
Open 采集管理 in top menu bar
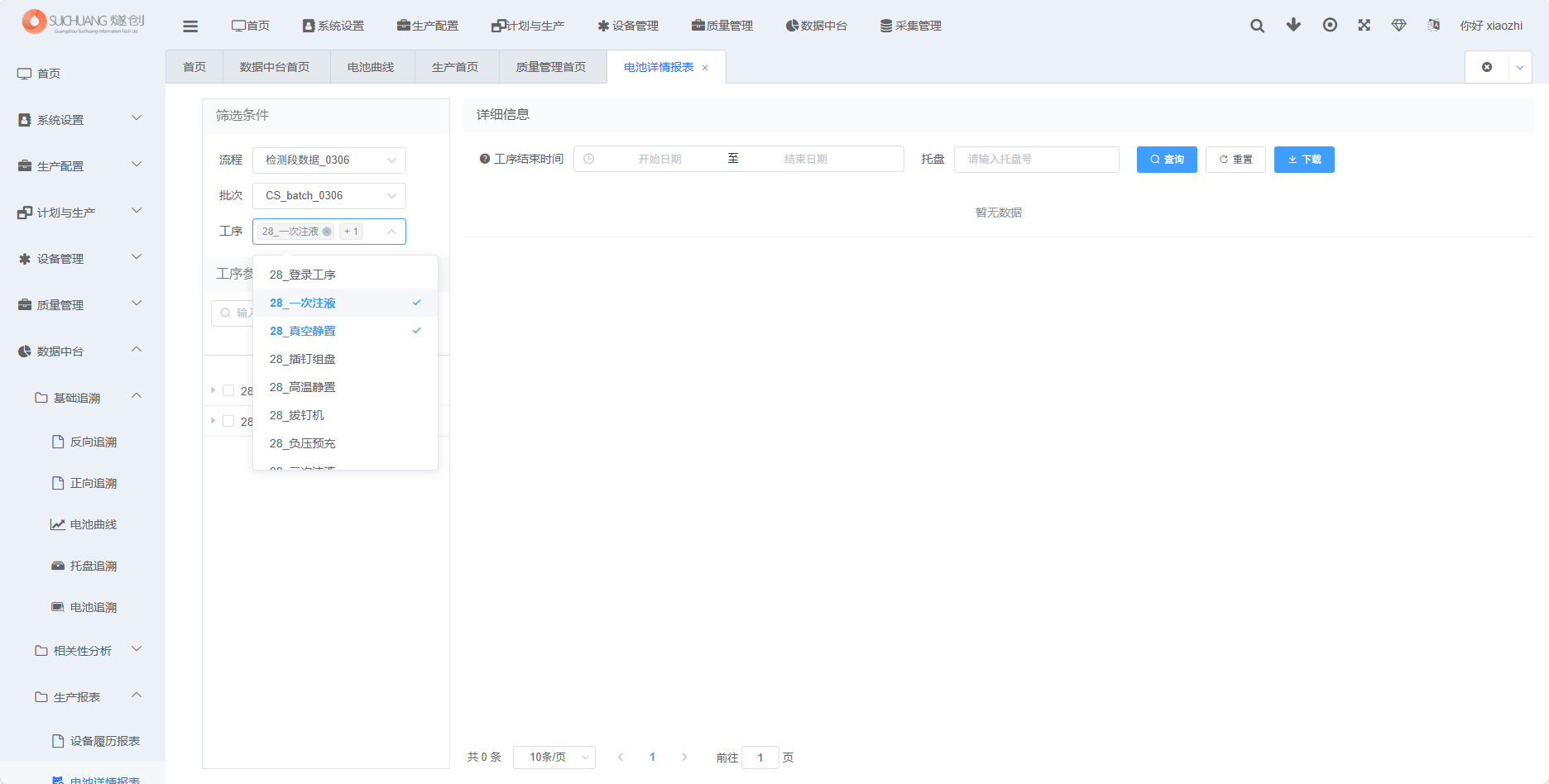(911, 26)
